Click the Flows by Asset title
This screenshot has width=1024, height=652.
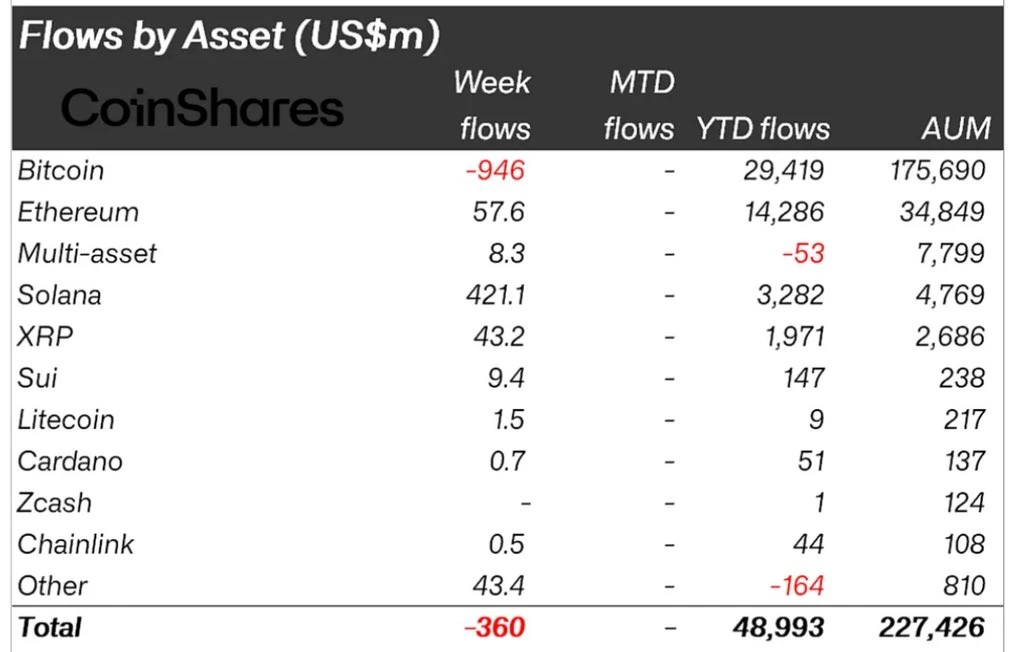(x=229, y=36)
